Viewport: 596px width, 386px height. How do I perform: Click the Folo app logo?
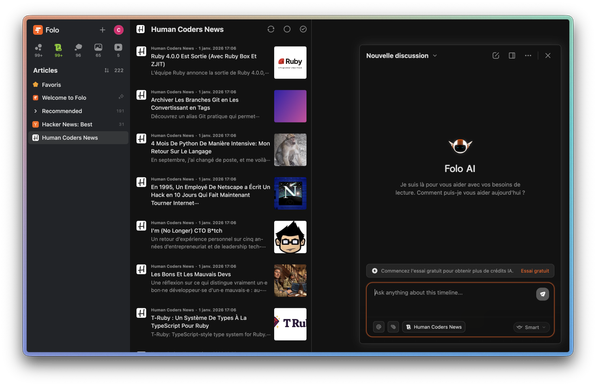[x=38, y=30]
